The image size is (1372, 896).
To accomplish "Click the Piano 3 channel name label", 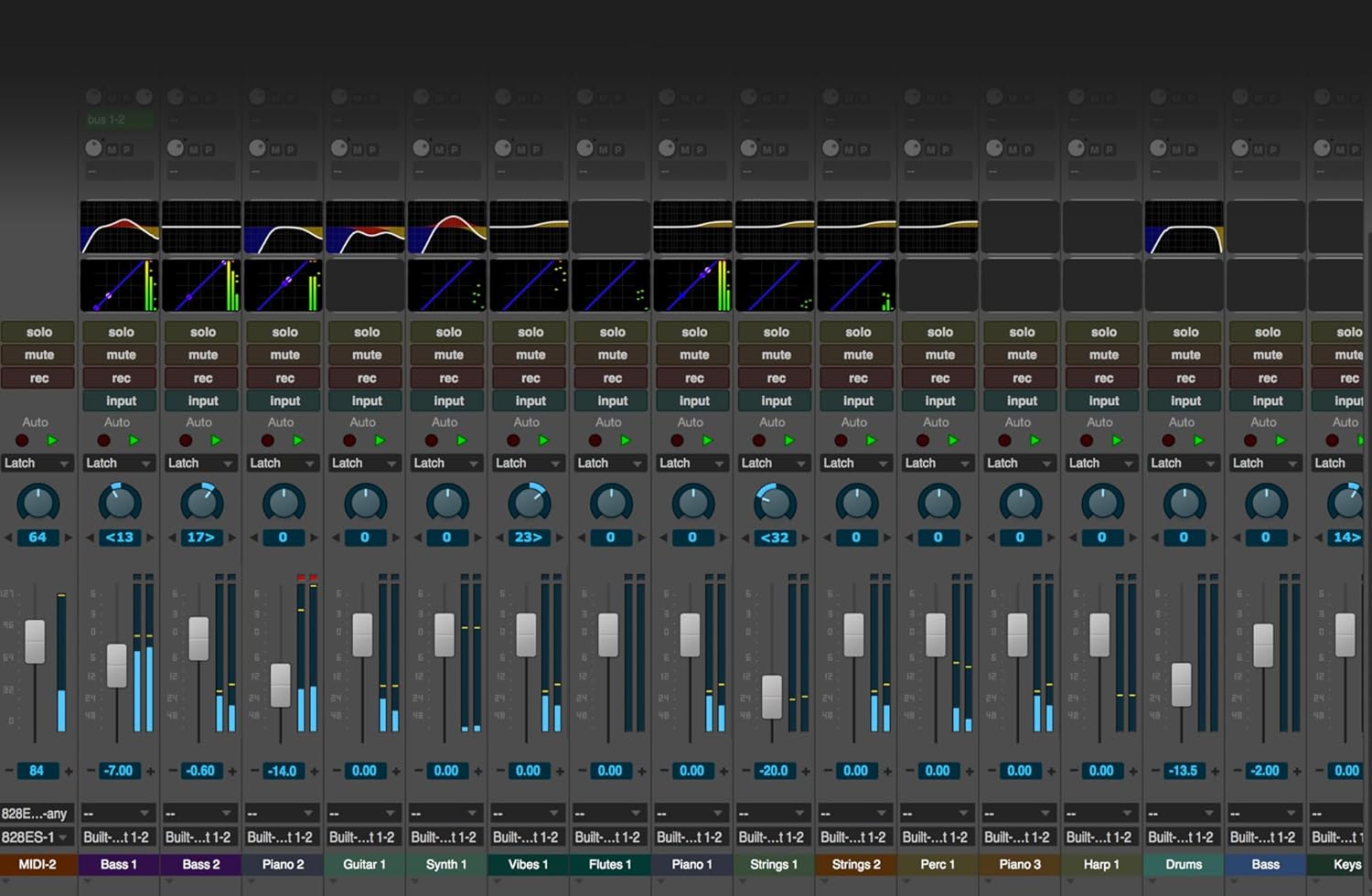I will pos(1019,864).
